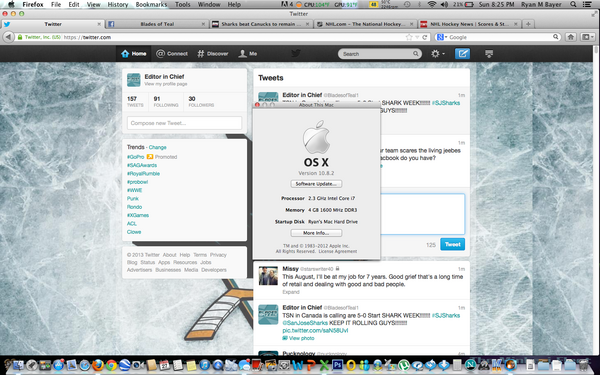
Task: Open App Store from the Dock
Action: [58, 365]
